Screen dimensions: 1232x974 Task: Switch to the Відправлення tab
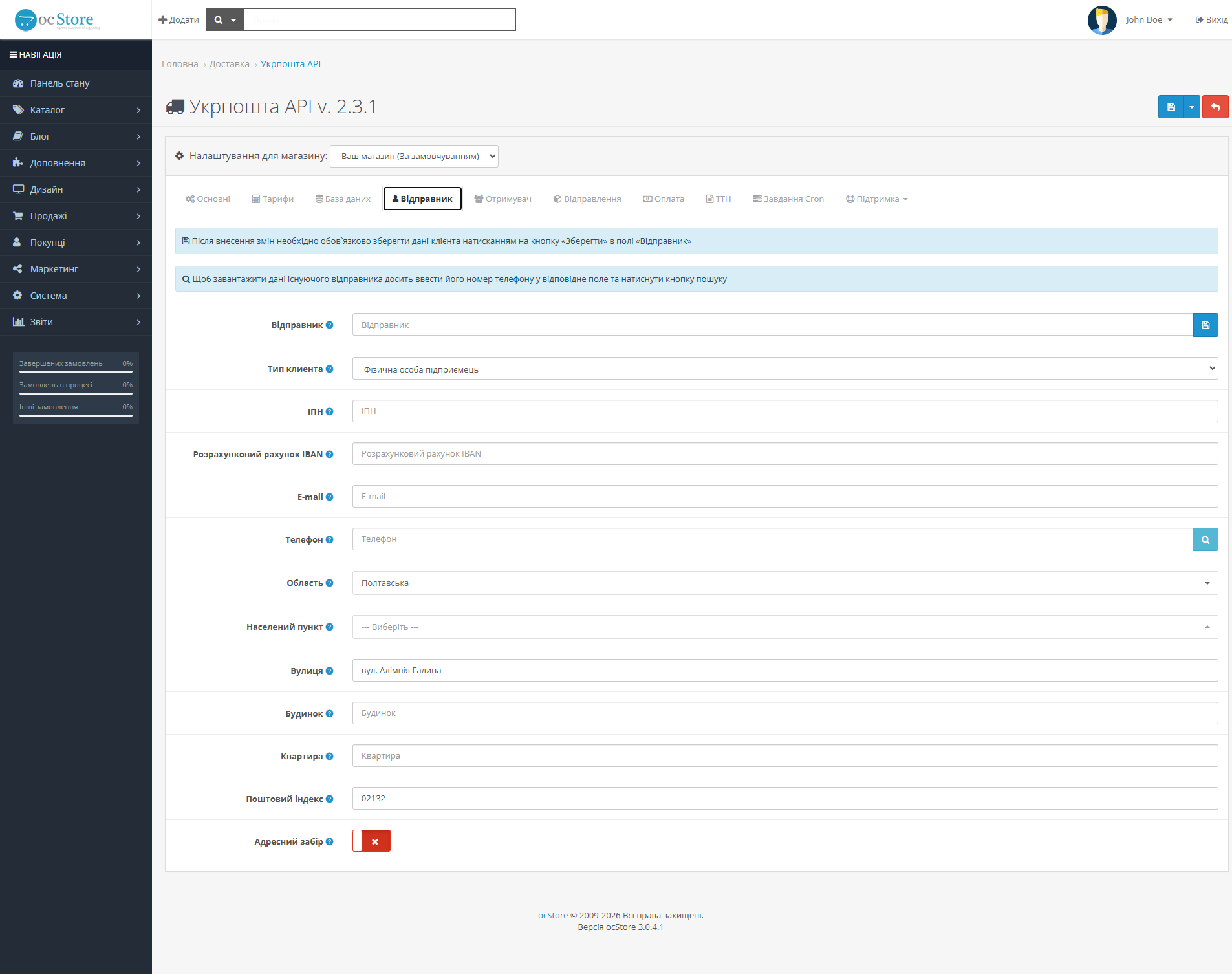pos(587,199)
